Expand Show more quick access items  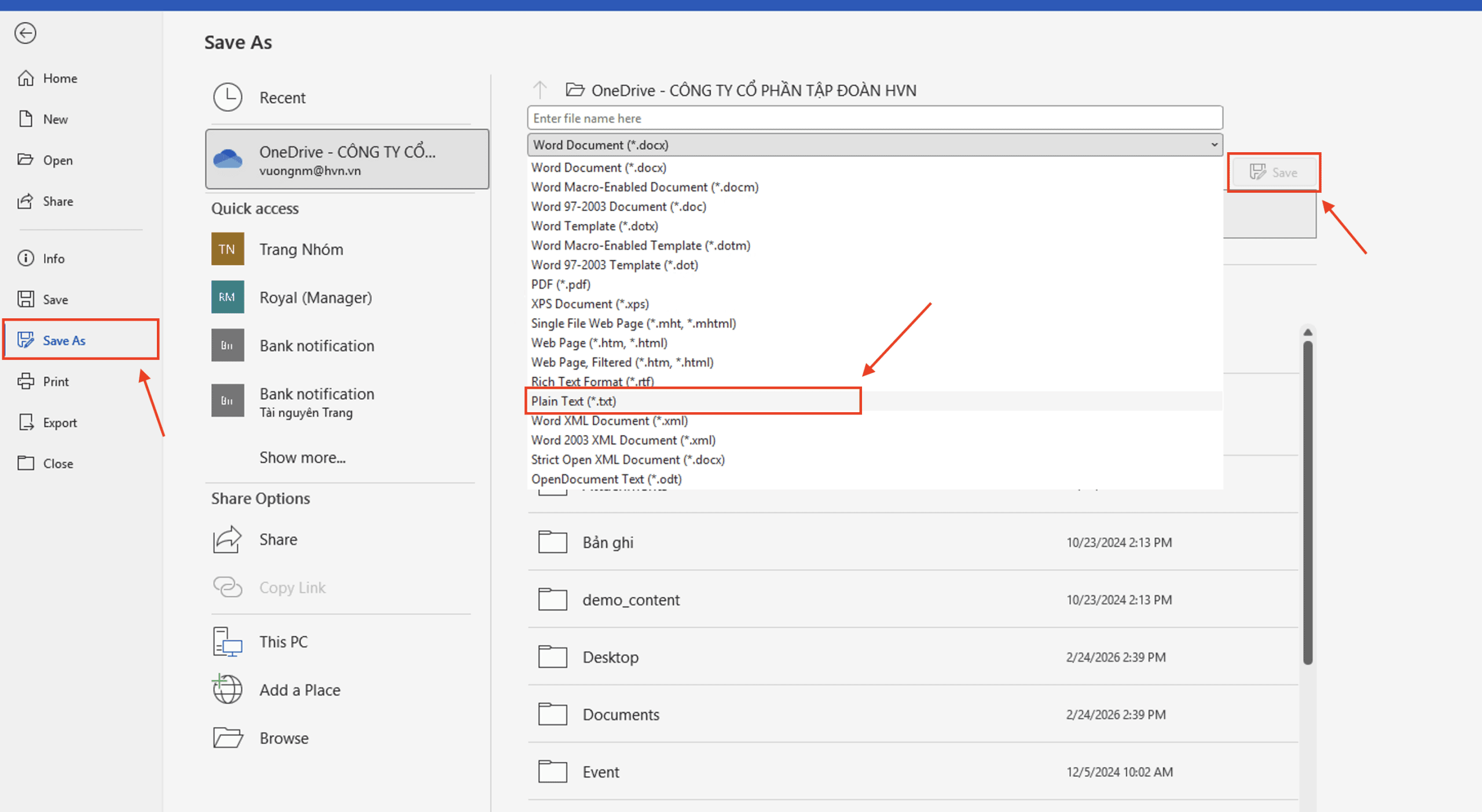click(x=303, y=457)
